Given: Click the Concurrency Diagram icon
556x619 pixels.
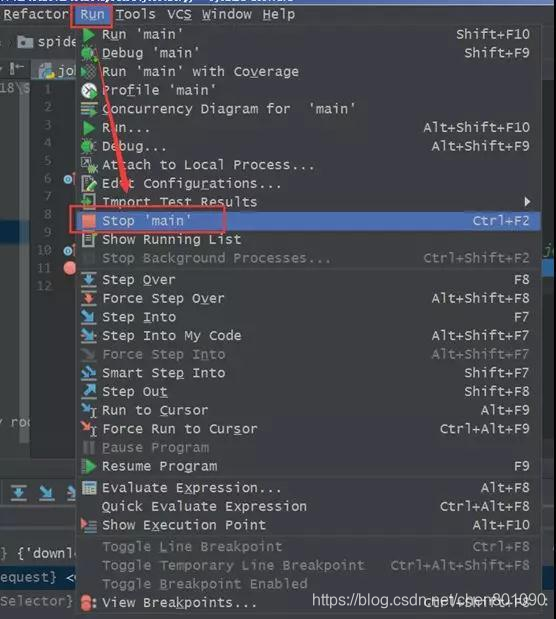Looking at the screenshot, I should [x=89, y=109].
